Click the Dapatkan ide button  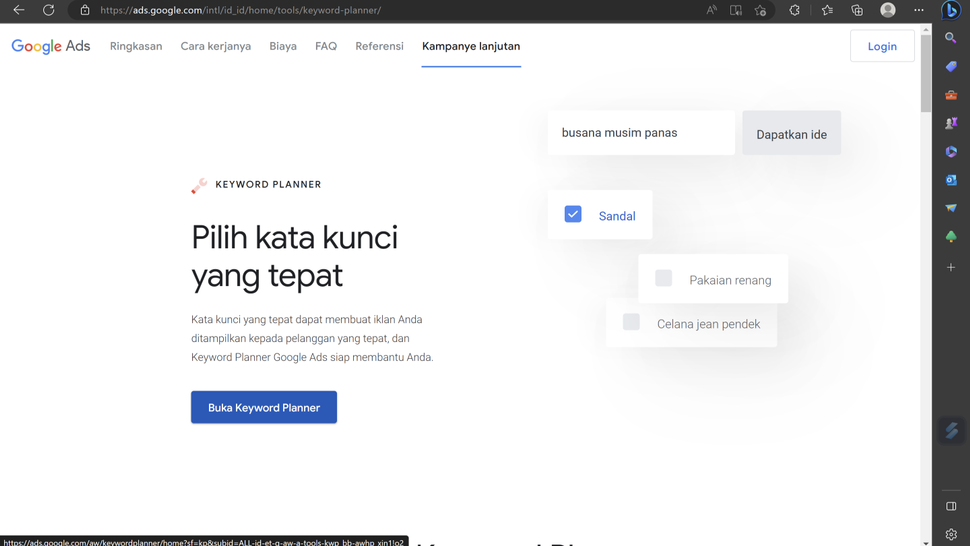791,134
